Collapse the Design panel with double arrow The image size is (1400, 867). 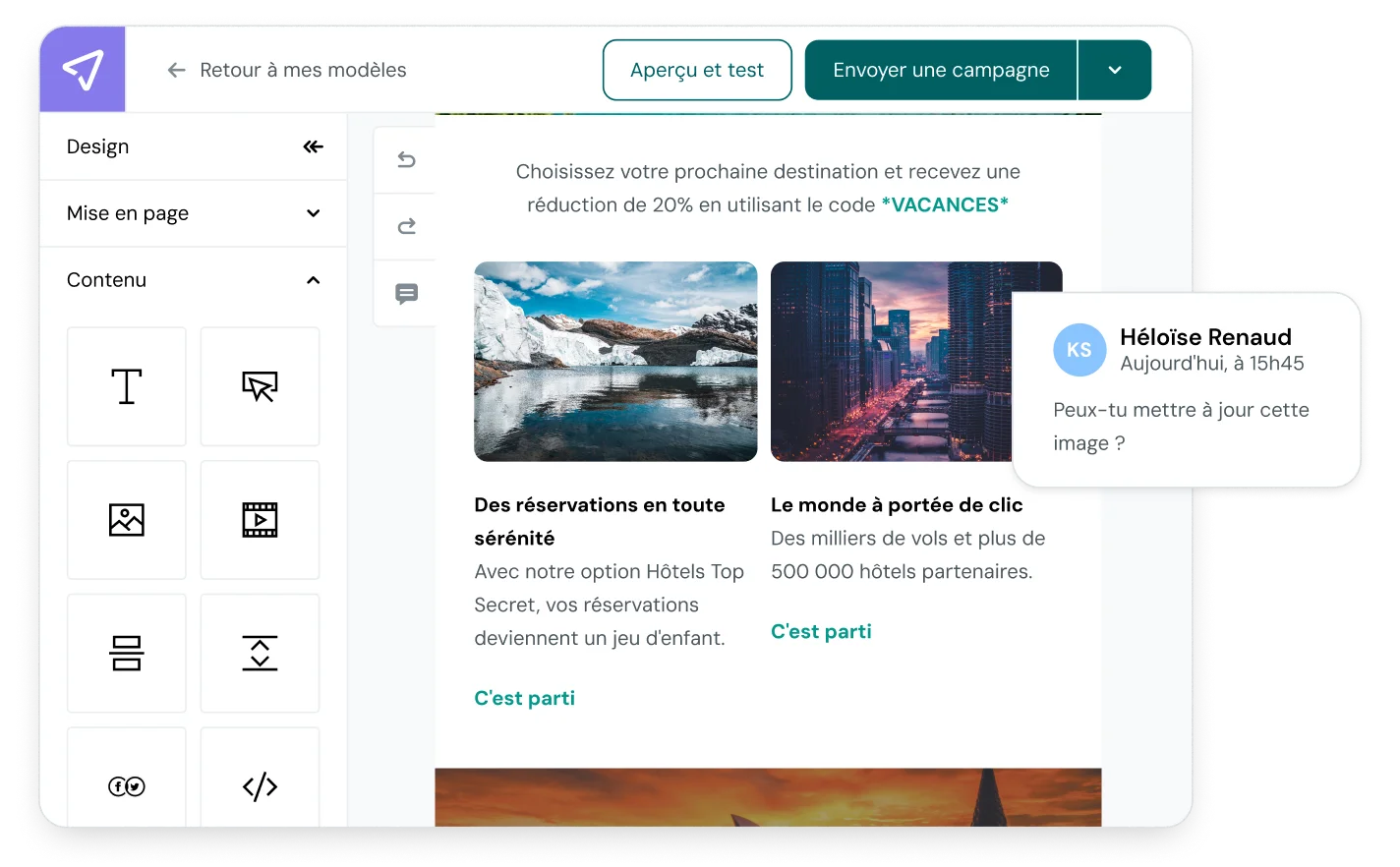click(313, 146)
